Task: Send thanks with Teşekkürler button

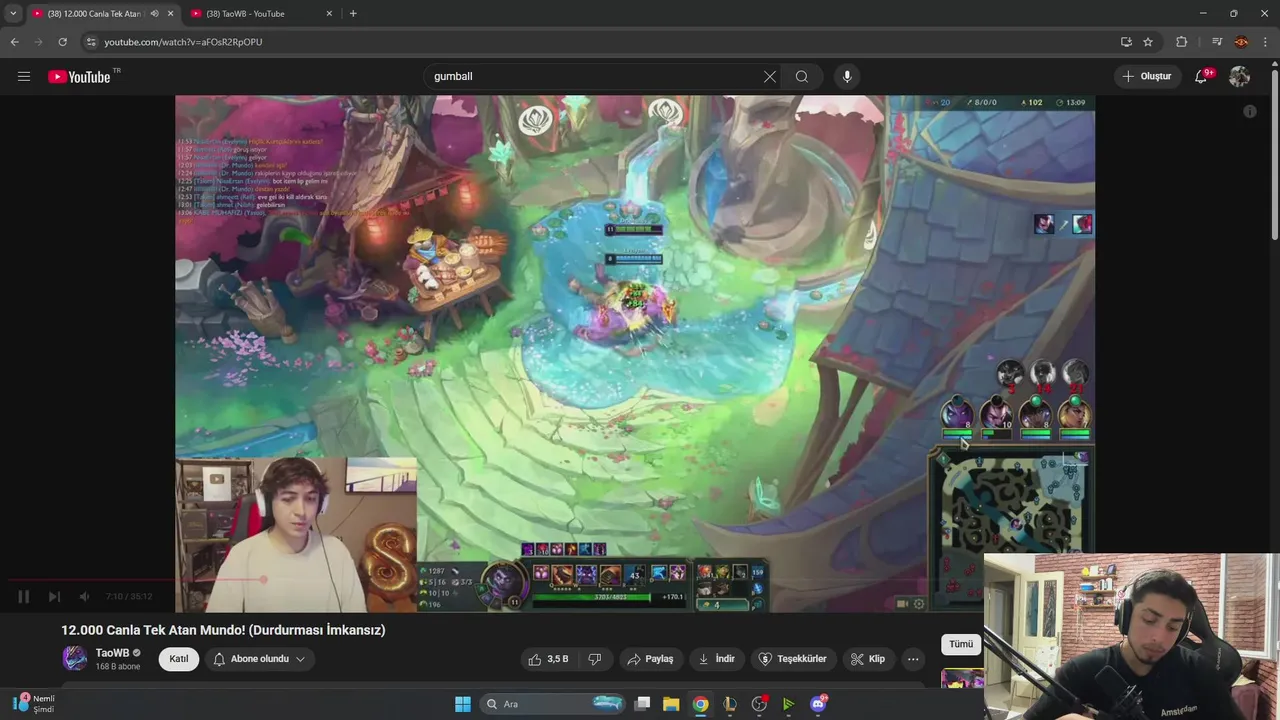Action: click(x=793, y=659)
